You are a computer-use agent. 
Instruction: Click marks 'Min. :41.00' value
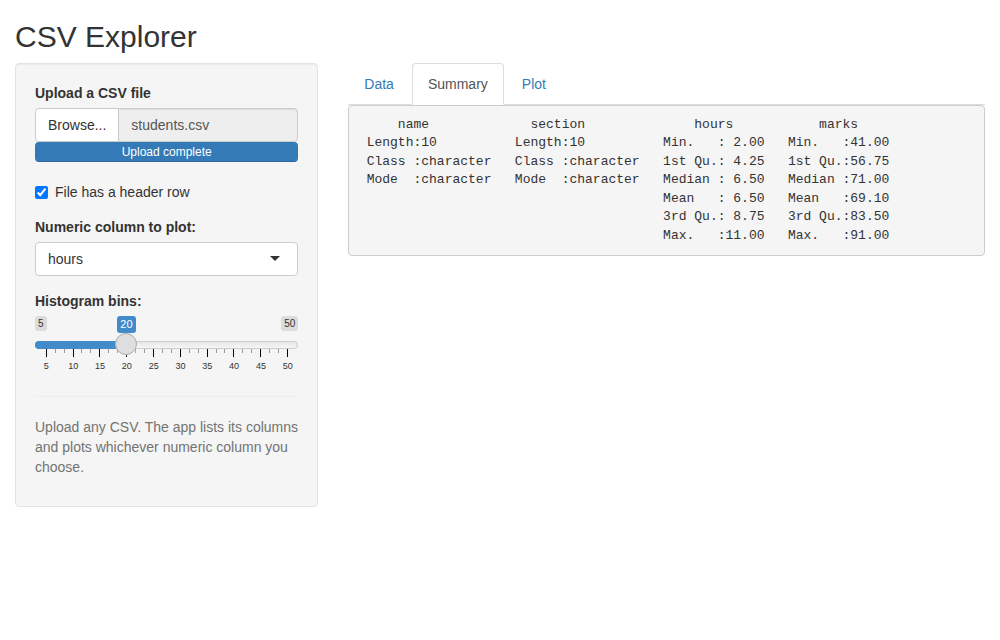[838, 142]
